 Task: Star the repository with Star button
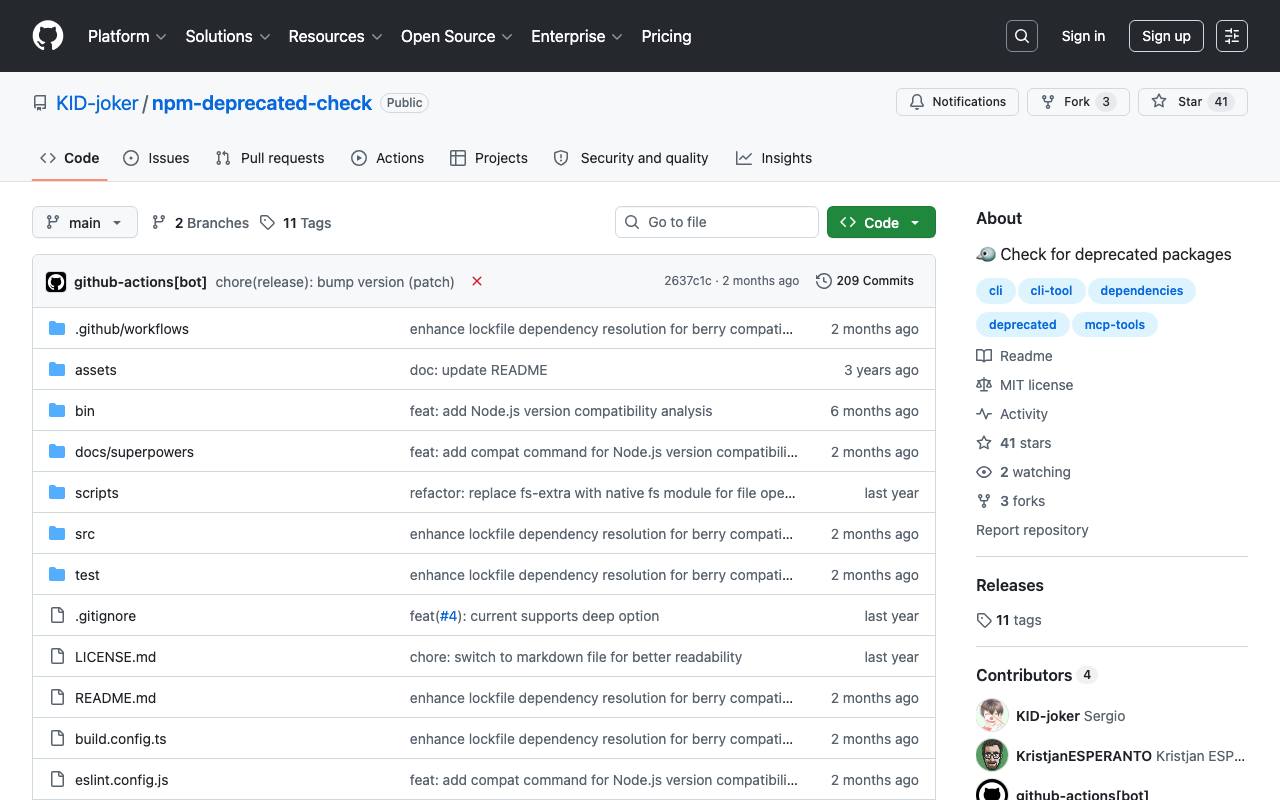click(x=1193, y=102)
